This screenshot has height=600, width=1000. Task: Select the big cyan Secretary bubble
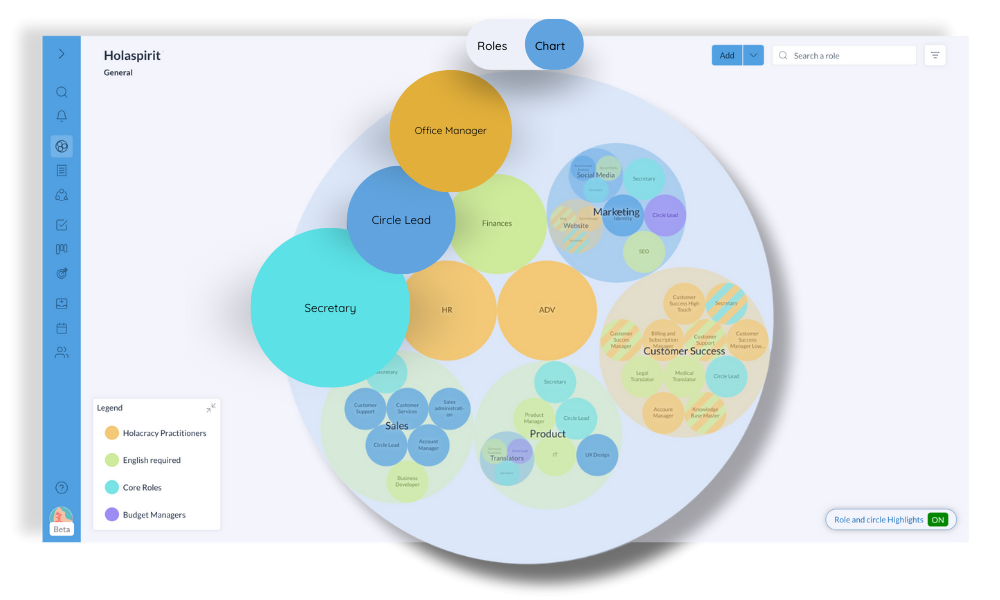330,308
